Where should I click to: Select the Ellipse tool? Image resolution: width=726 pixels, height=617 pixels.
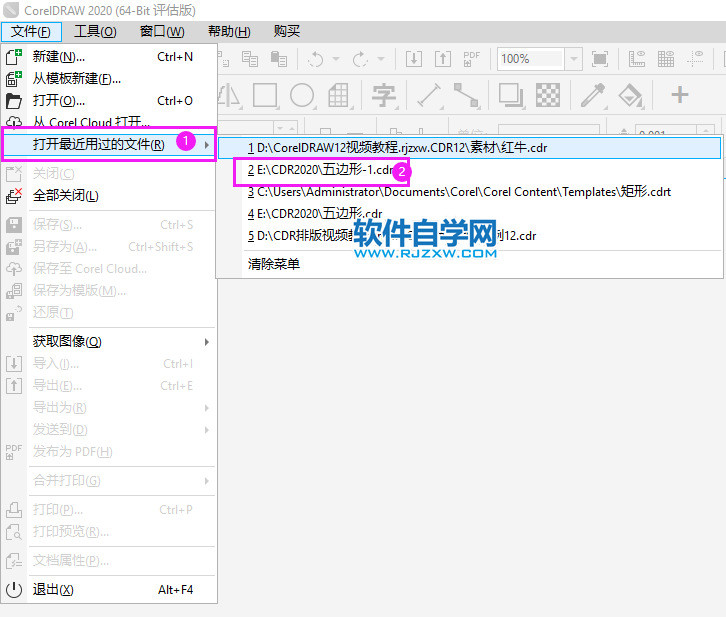(x=302, y=95)
